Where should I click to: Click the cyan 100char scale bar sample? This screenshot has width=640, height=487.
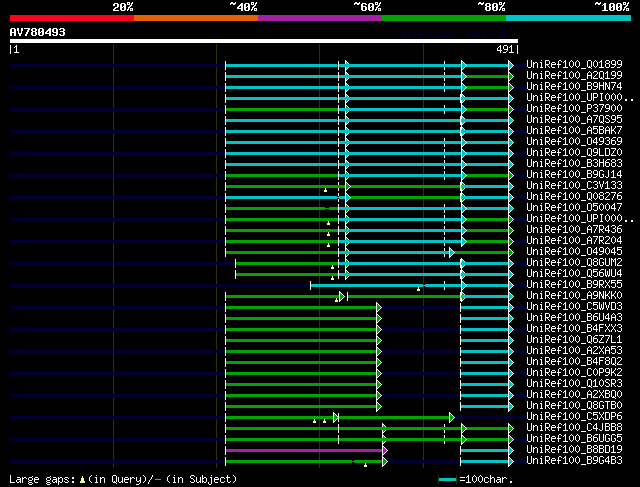click(x=447, y=480)
